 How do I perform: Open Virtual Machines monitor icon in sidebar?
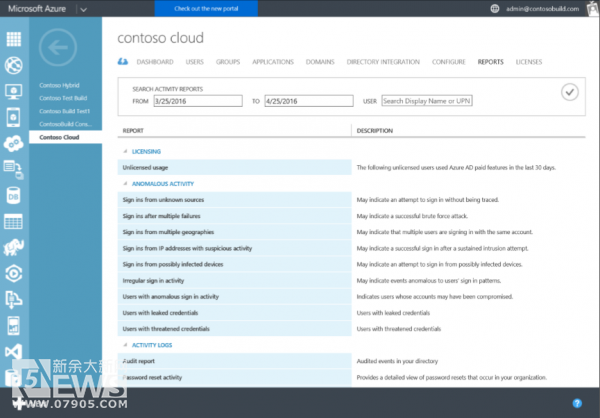coord(13,91)
